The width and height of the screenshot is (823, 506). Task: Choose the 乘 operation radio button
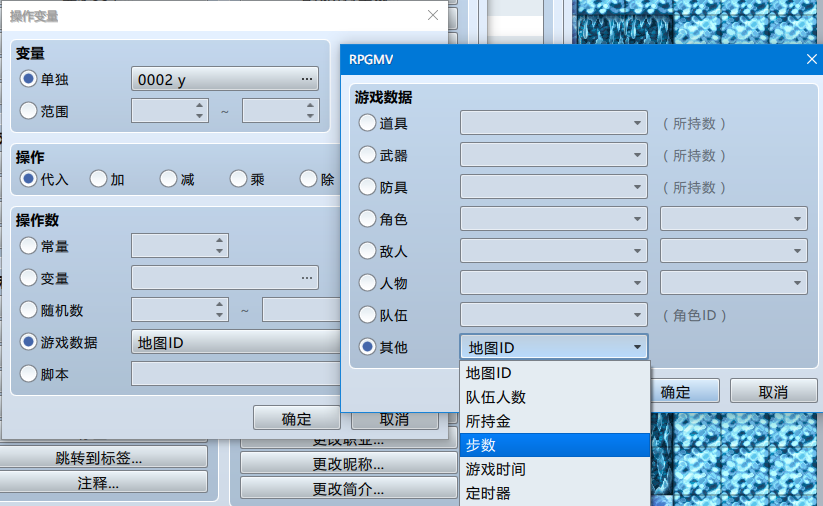(x=238, y=179)
